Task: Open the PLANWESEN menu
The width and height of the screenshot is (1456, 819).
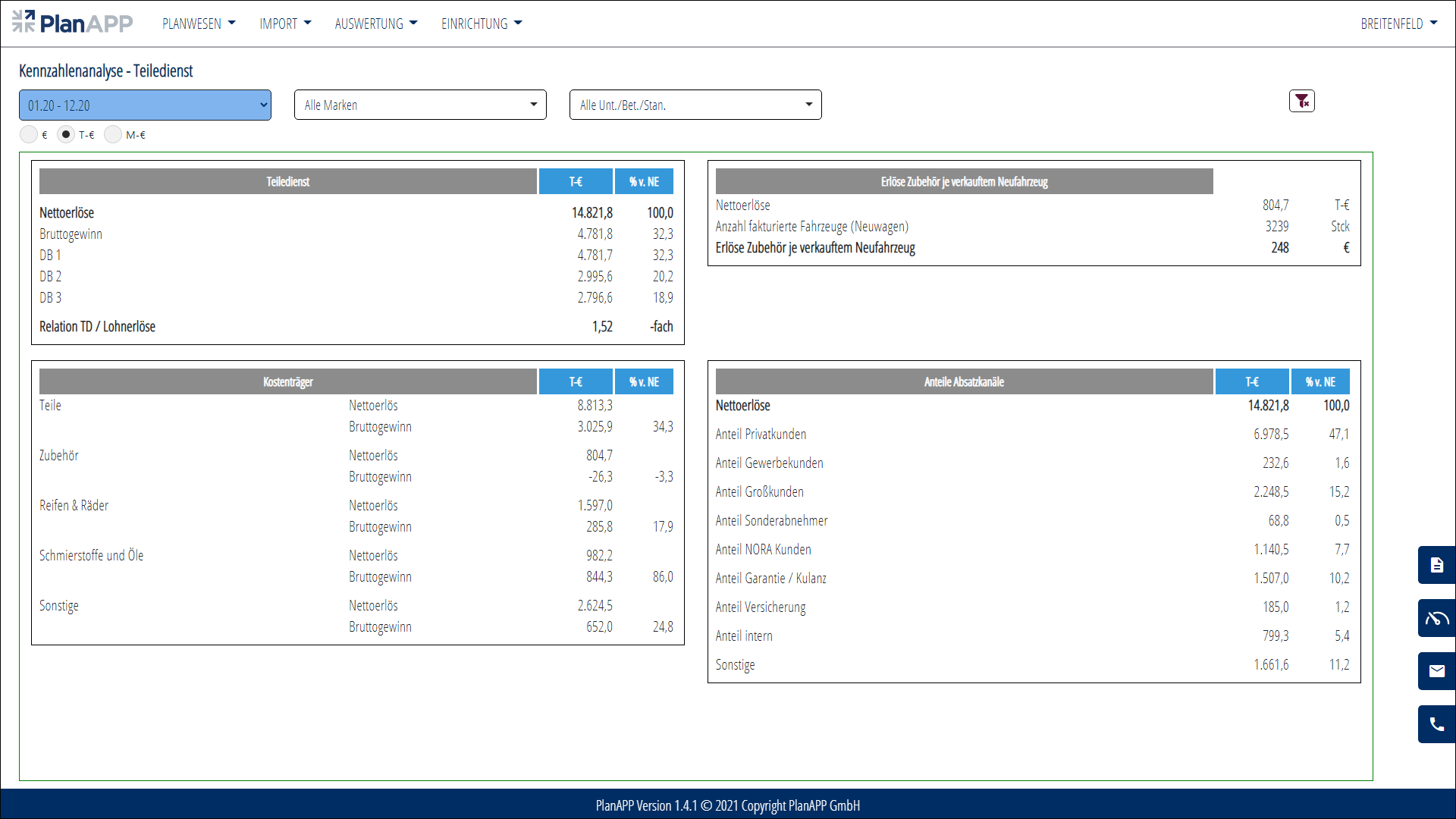Action: [x=199, y=24]
